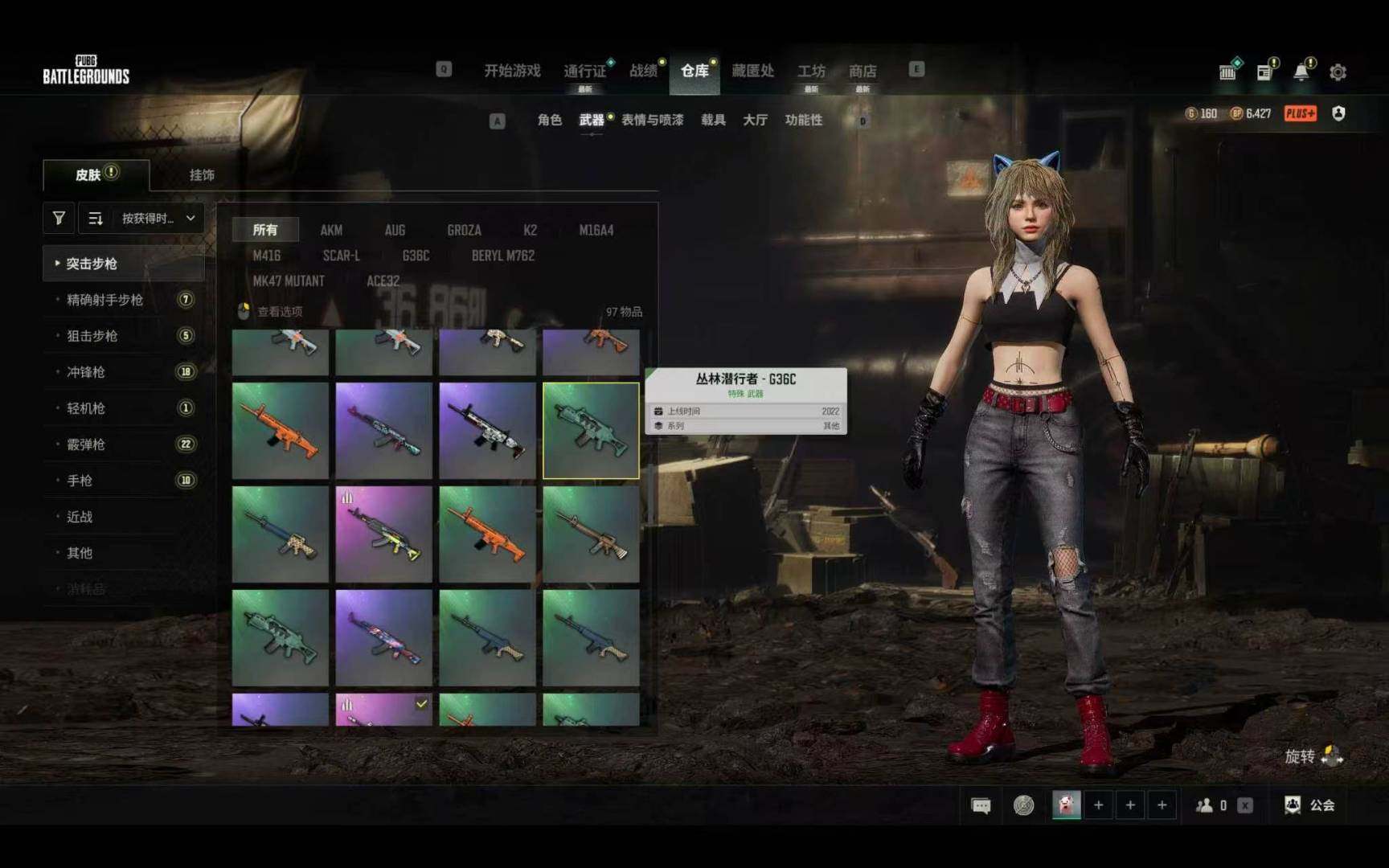Open the settings gear icon
Viewport: 1389px width, 868px height.
click(x=1338, y=72)
